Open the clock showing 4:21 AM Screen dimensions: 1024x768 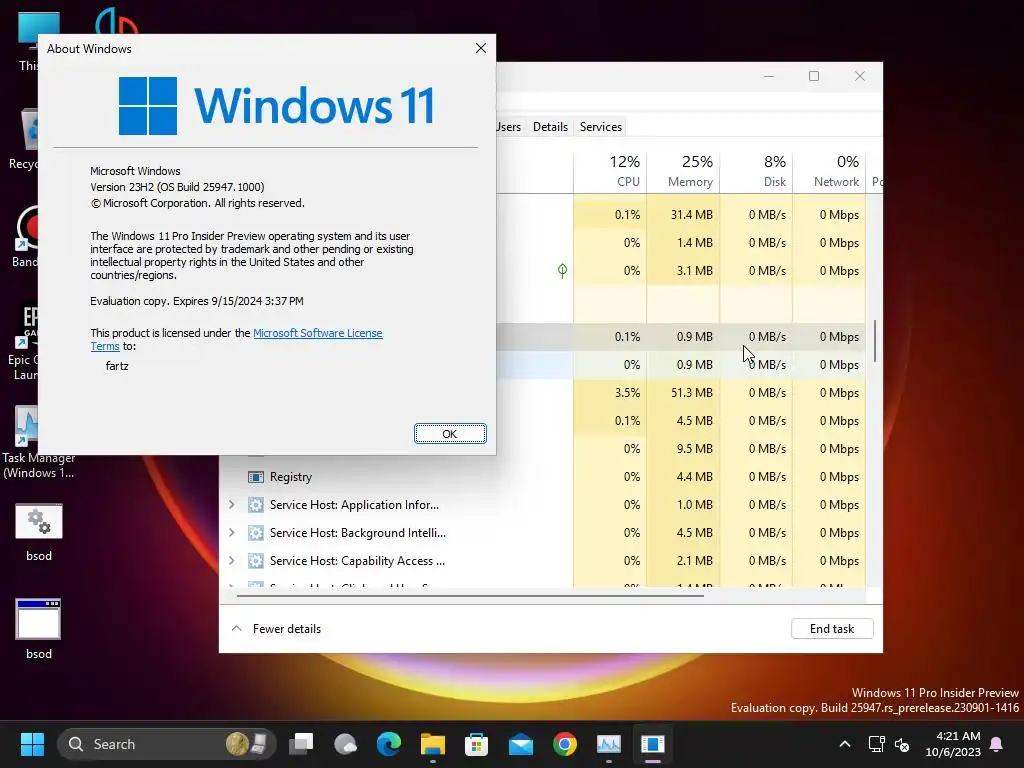click(x=953, y=744)
